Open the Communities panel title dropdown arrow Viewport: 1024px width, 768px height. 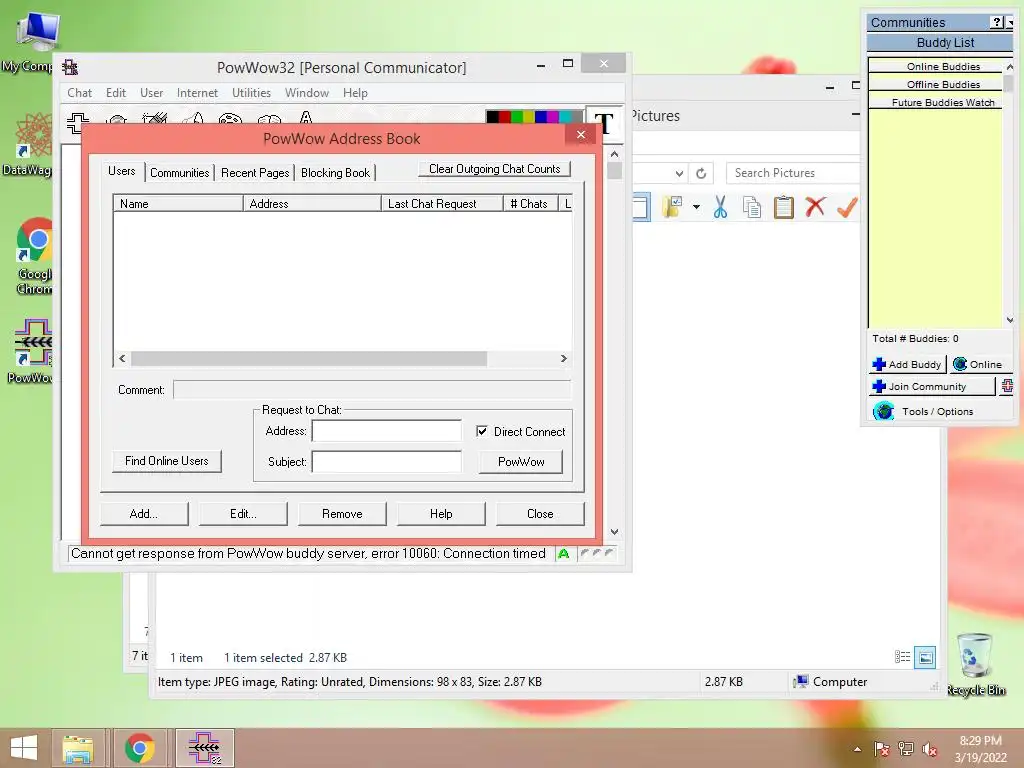click(1010, 22)
